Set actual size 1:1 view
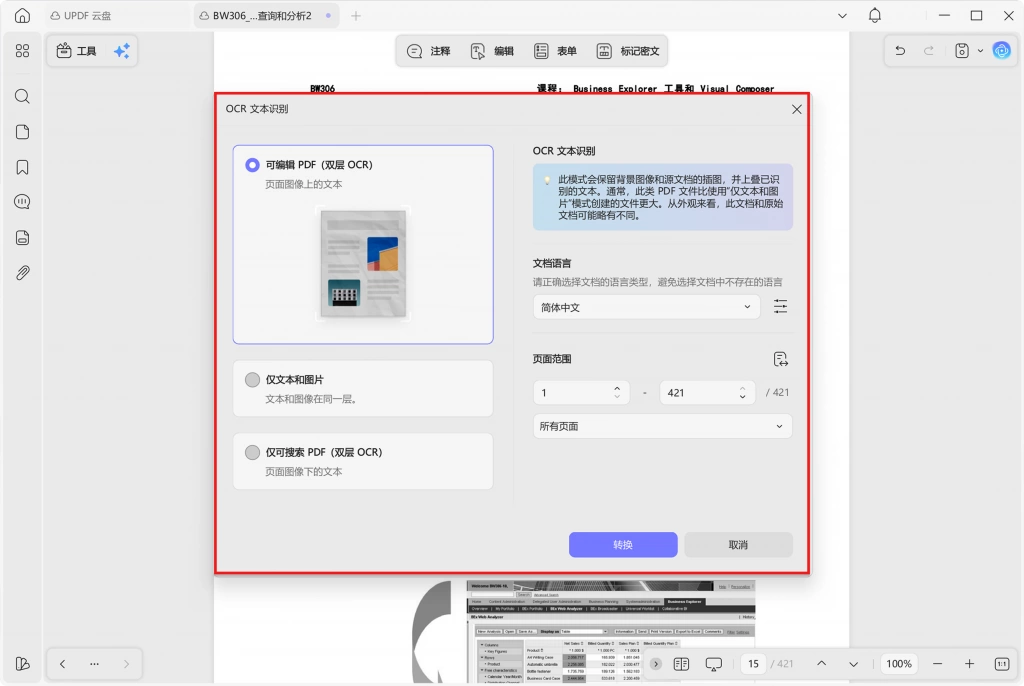The width and height of the screenshot is (1024, 686). tap(1002, 664)
